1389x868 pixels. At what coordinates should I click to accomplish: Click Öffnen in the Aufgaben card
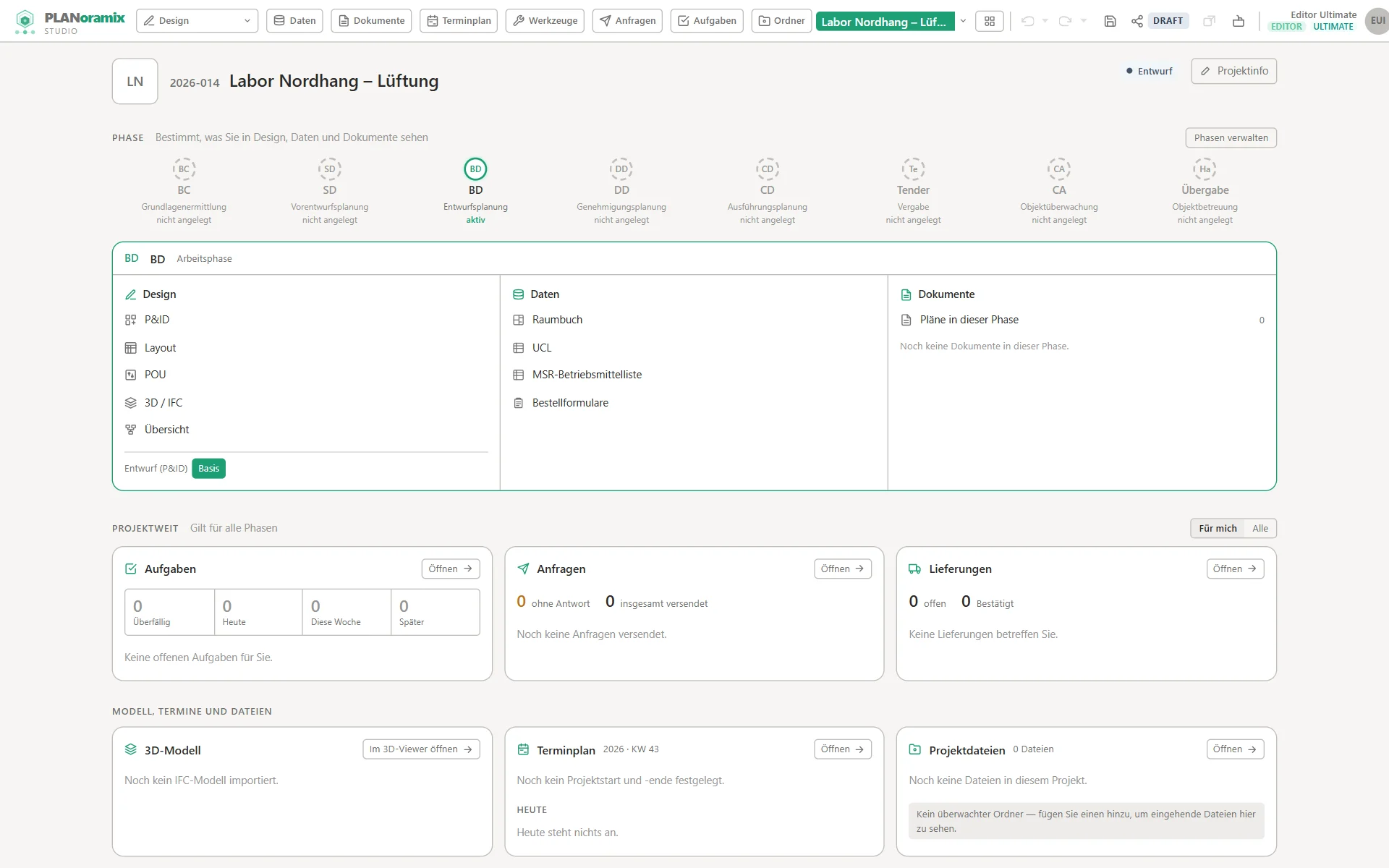[x=450, y=569]
